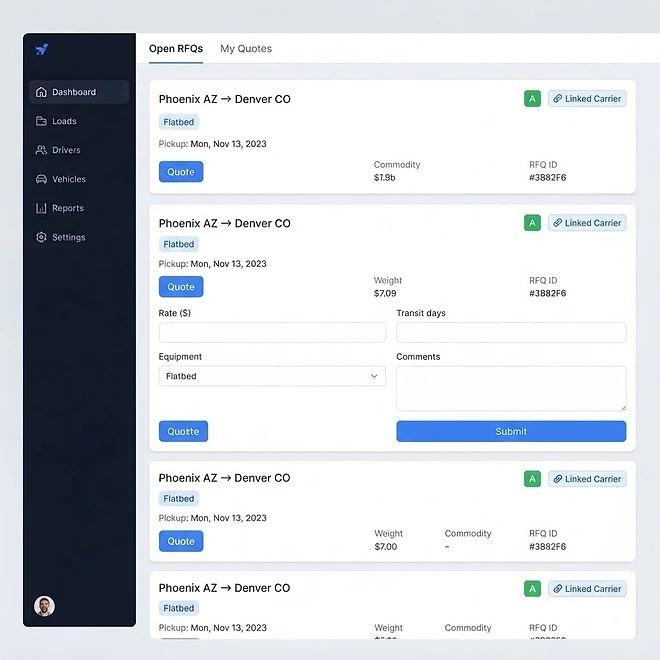Screen dimensions: 660x660
Task: Click the Vehicles car icon
Action: point(41,179)
